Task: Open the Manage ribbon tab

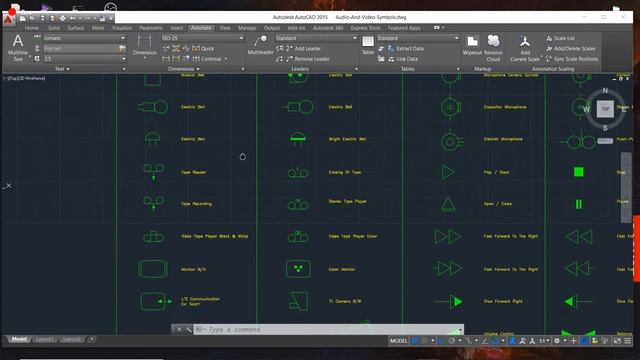Action: (x=247, y=28)
